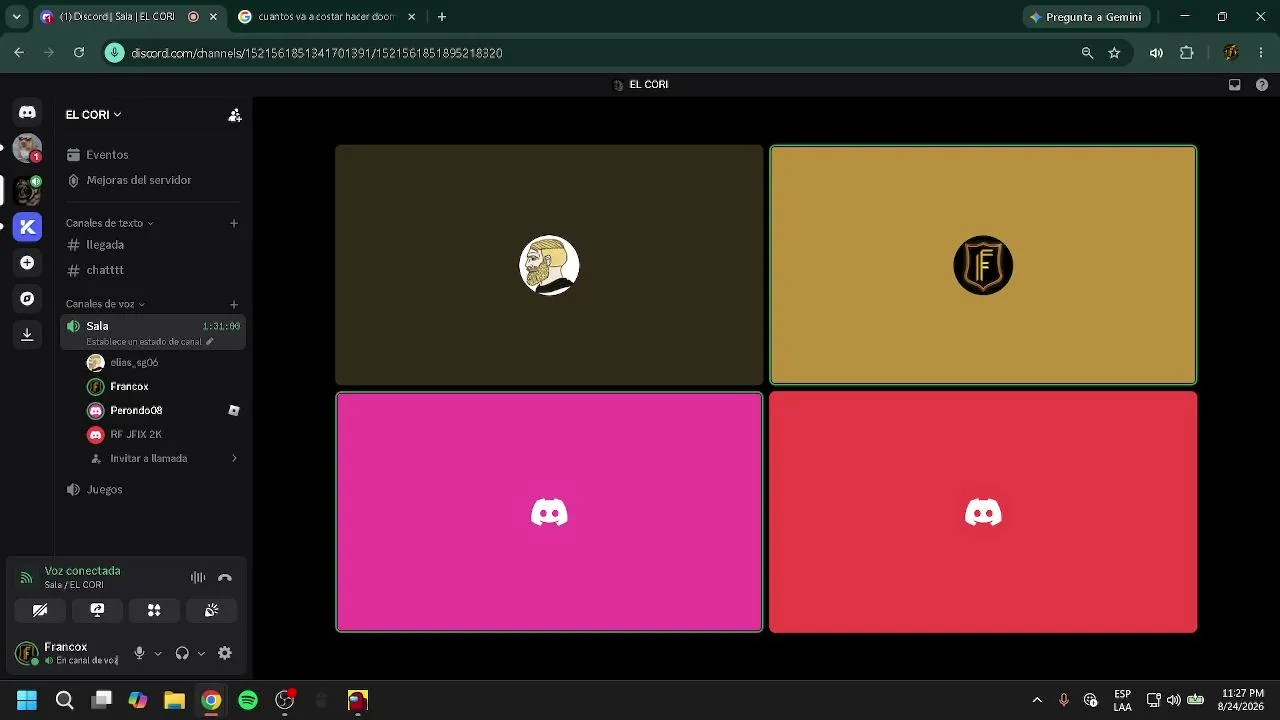Create a new voice channel plus icon
Viewport: 1280px width, 720px height.
(234, 304)
